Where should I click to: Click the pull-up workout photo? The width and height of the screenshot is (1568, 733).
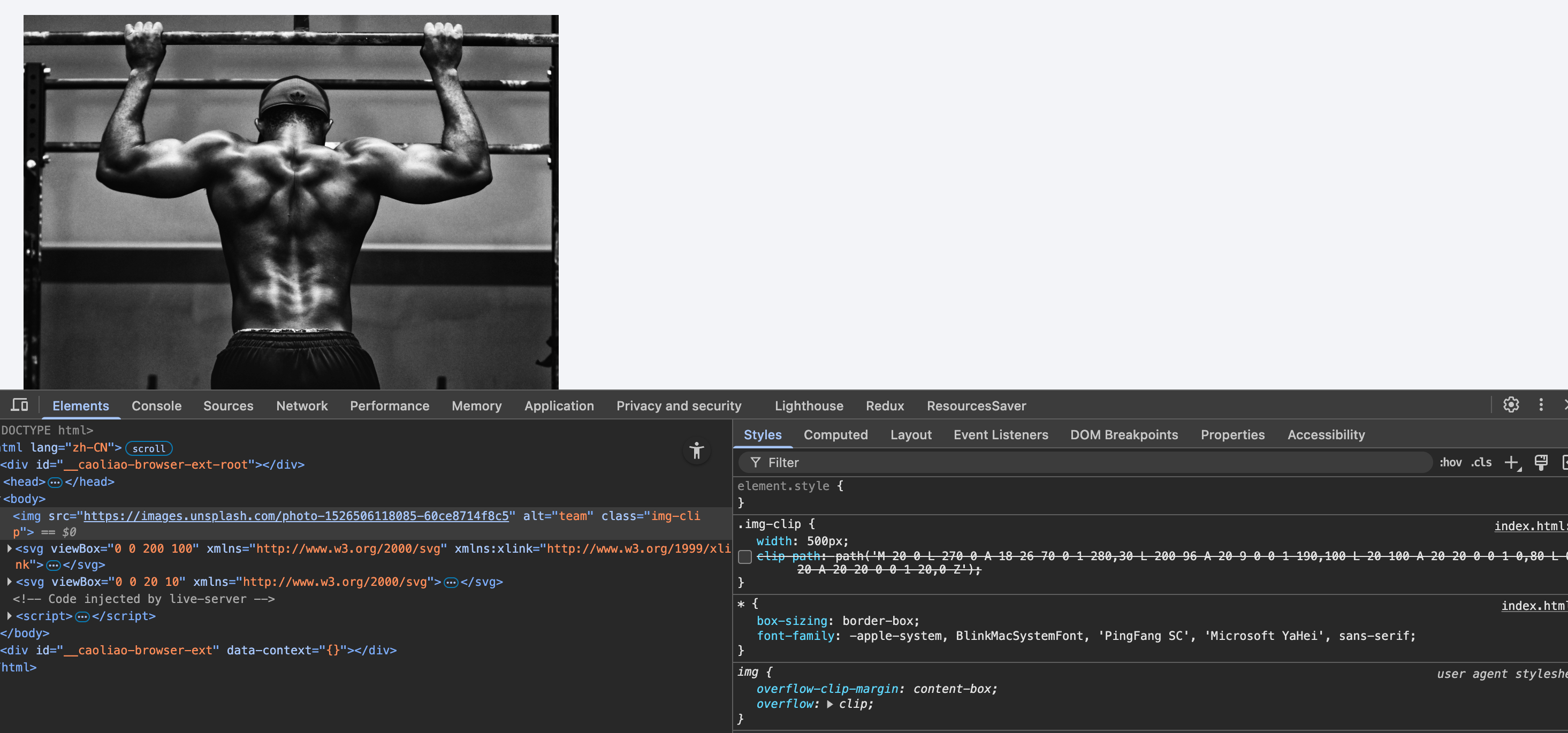coord(291,201)
